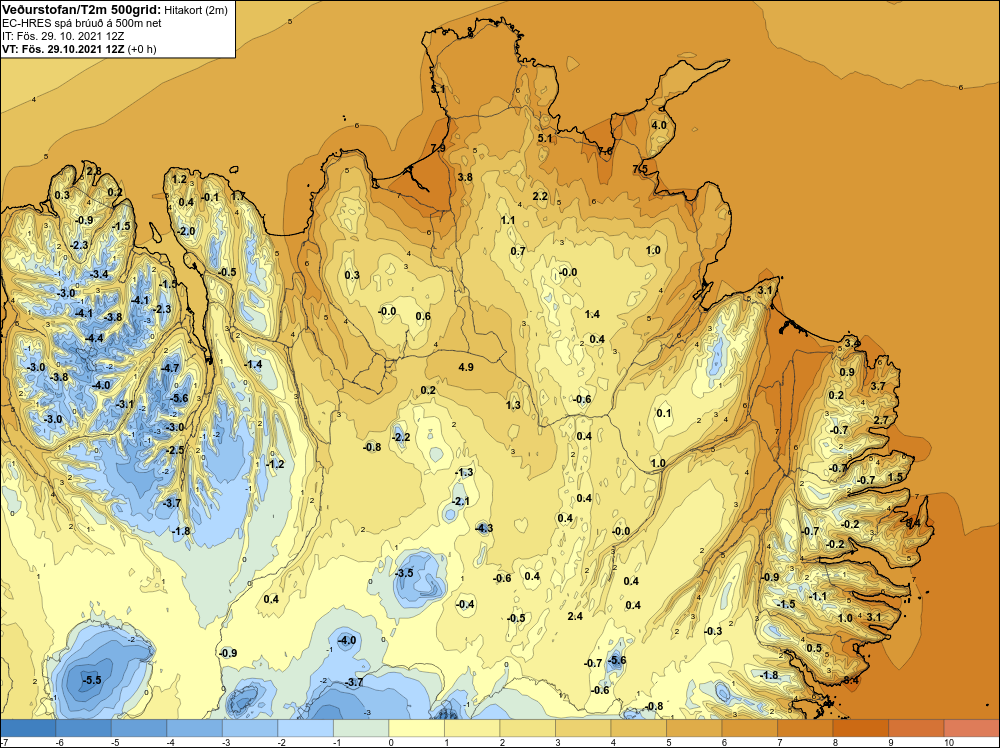This screenshot has height=748, width=1000.
Task: Click the -3.4 temperature value
Action: click(x=99, y=274)
